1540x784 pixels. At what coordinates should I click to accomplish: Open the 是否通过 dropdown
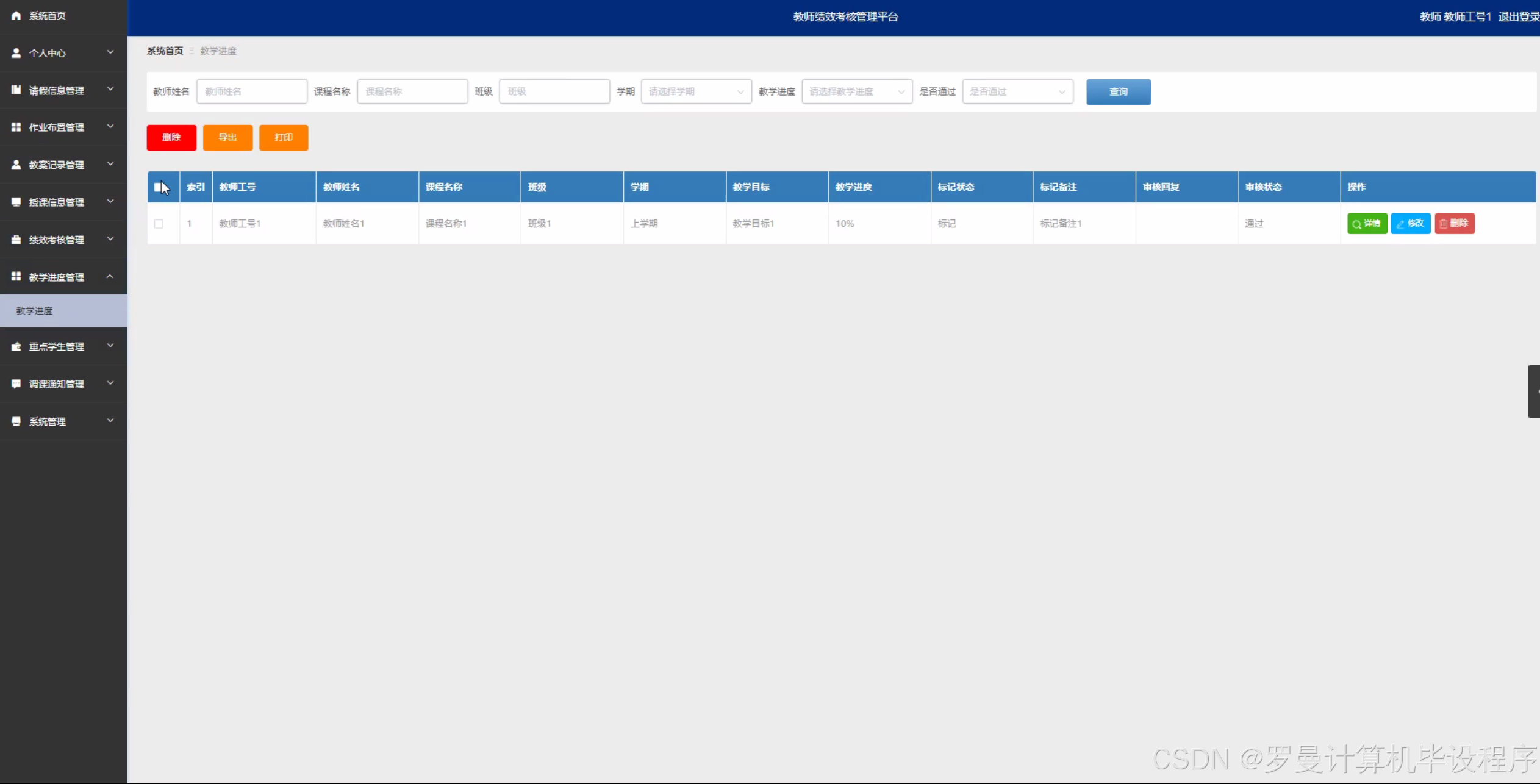pyautogui.click(x=1017, y=91)
